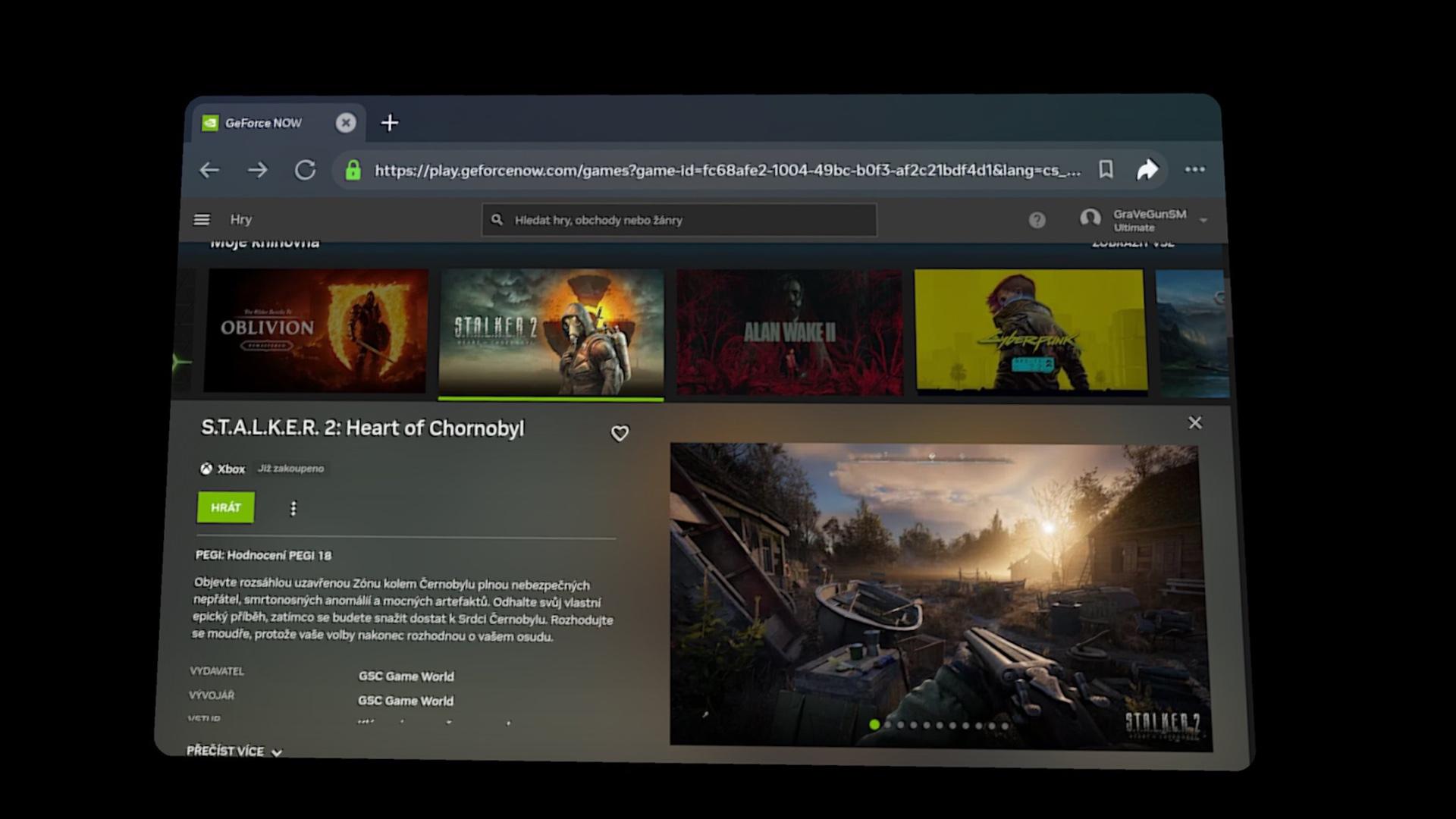Add S.T.A.L.K.E.R. 2 to favorites

pos(620,433)
